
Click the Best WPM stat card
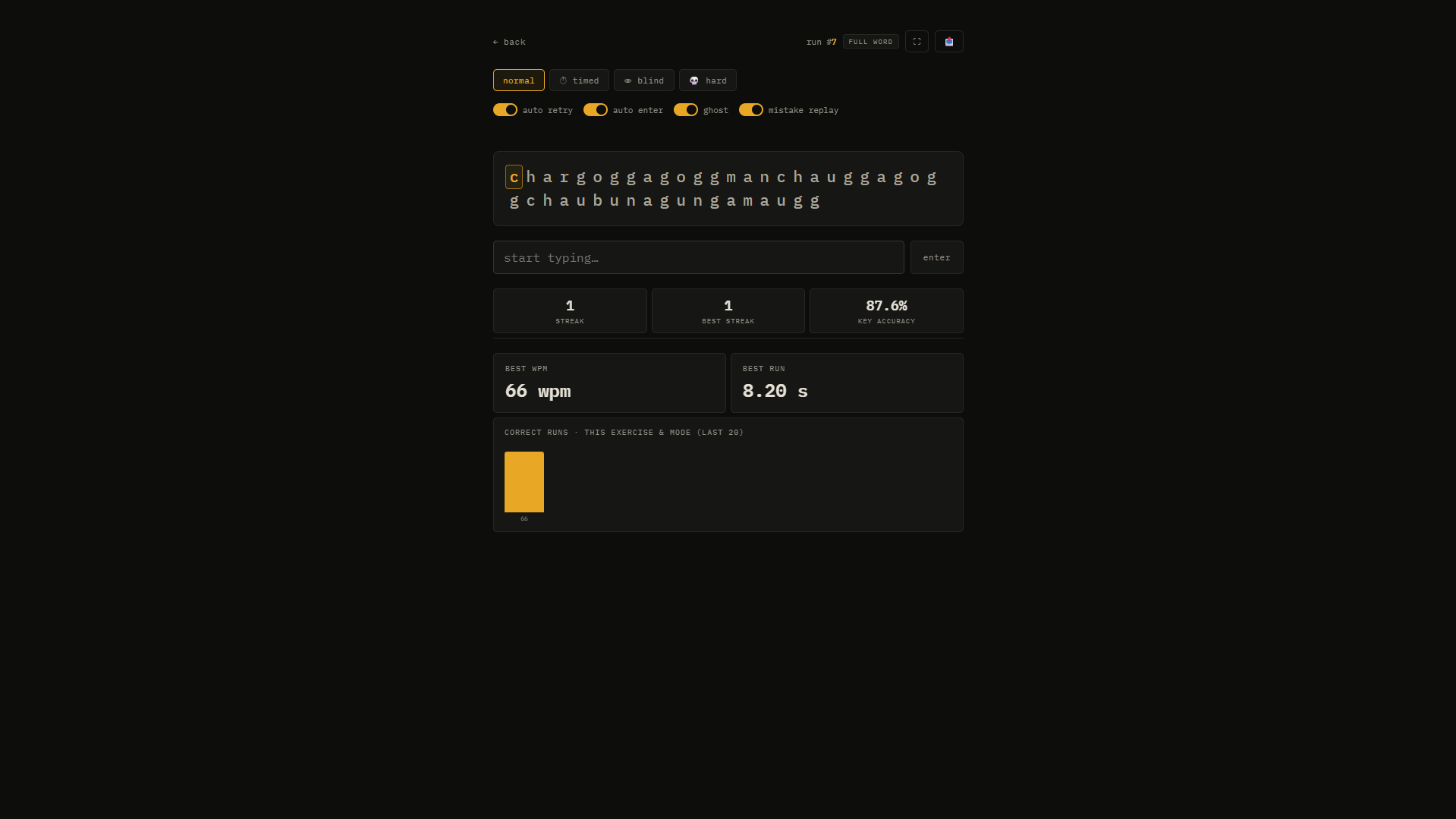coord(609,383)
